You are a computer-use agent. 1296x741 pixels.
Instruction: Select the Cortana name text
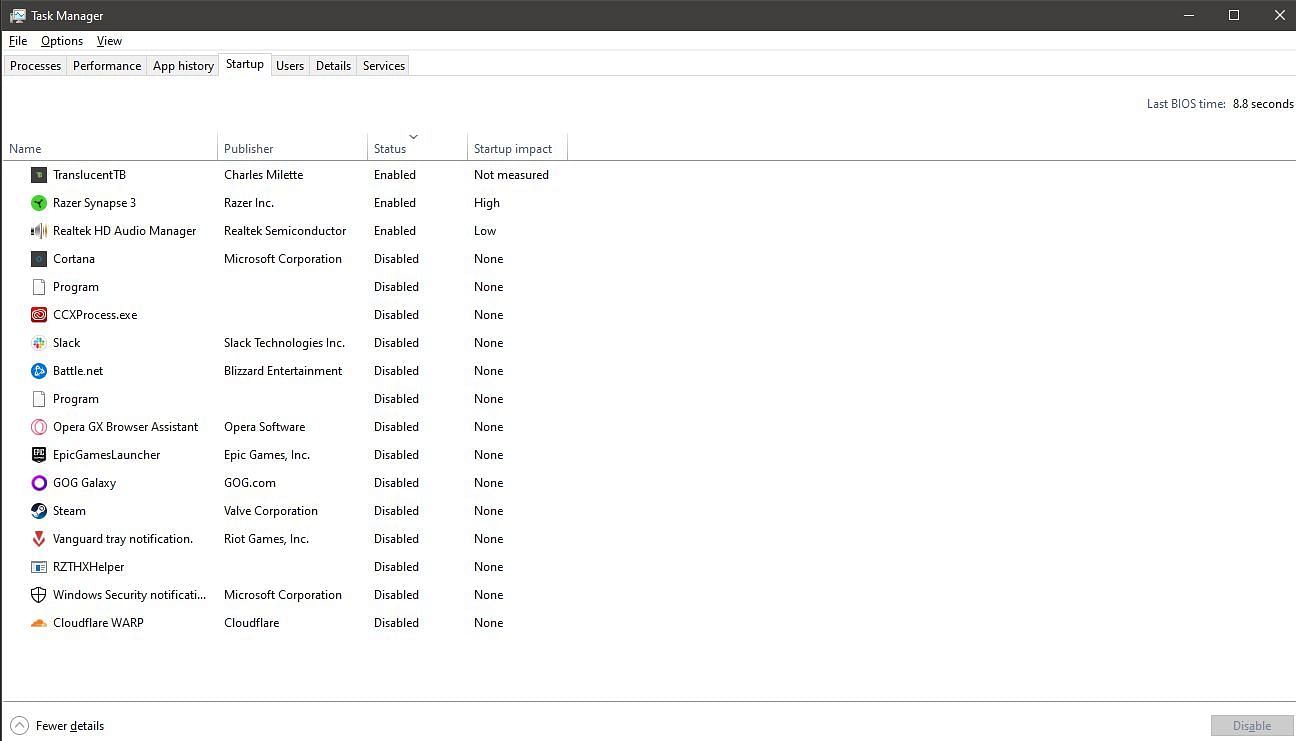[x=74, y=259]
